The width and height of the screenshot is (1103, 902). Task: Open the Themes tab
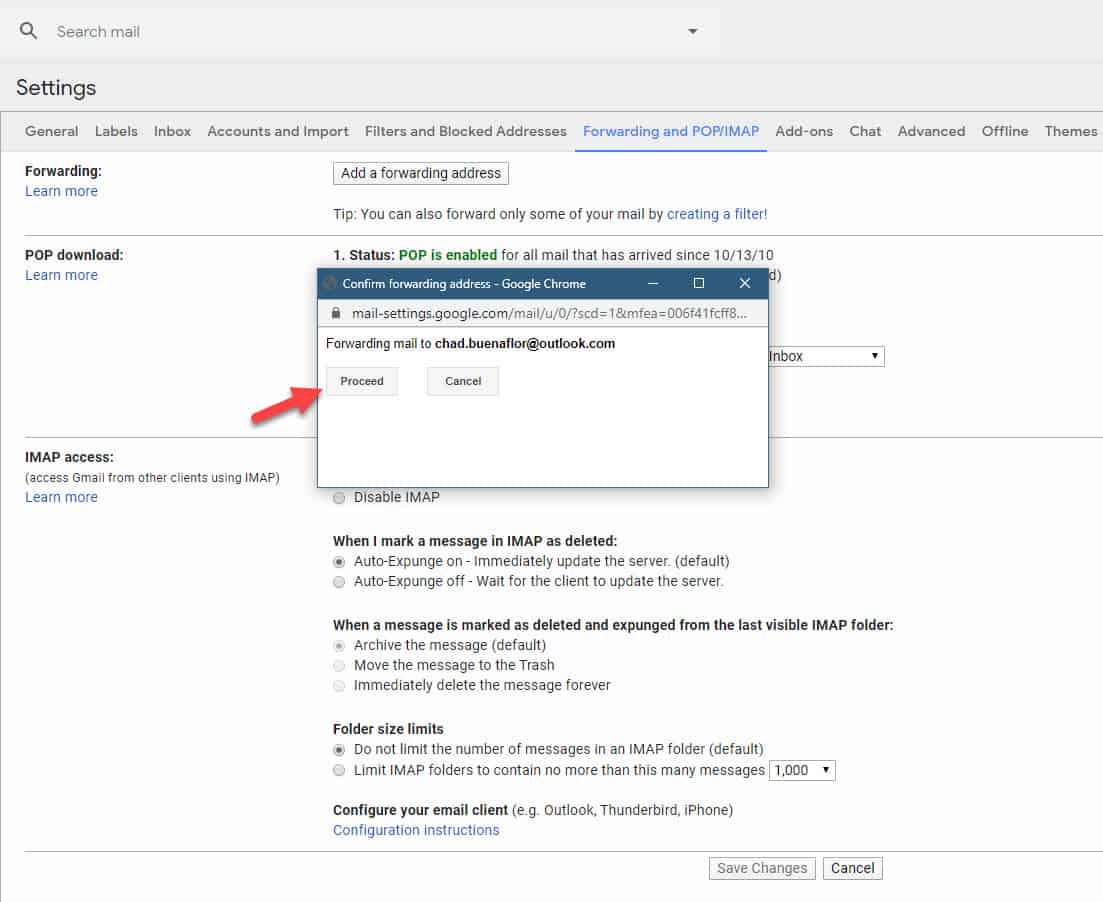tap(1071, 131)
